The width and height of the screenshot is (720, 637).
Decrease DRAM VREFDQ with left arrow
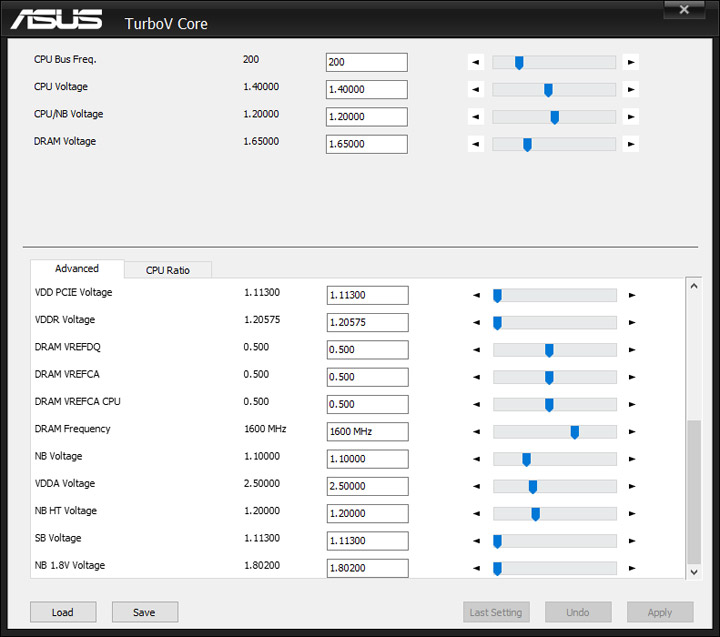[477, 350]
